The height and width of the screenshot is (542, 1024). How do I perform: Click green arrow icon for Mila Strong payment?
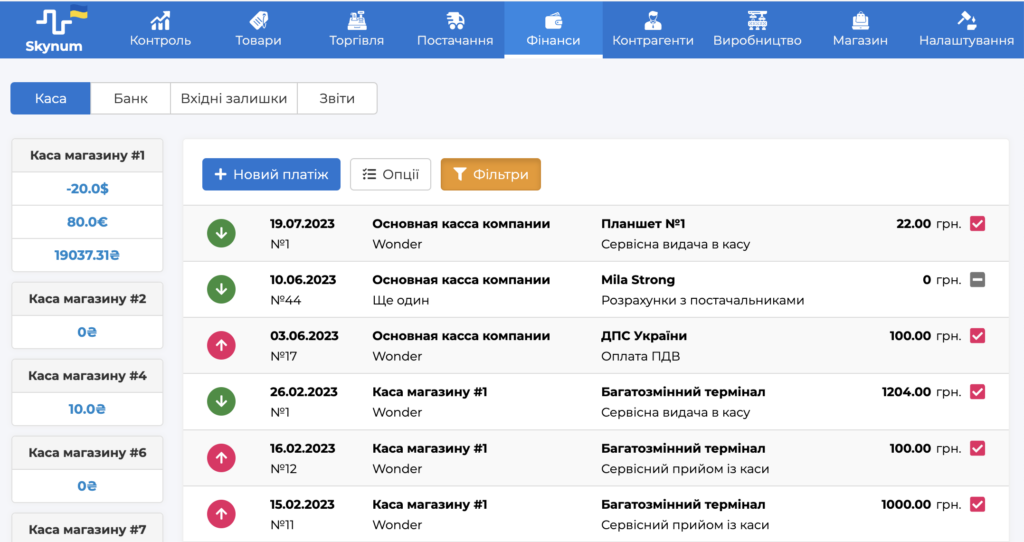(221, 289)
